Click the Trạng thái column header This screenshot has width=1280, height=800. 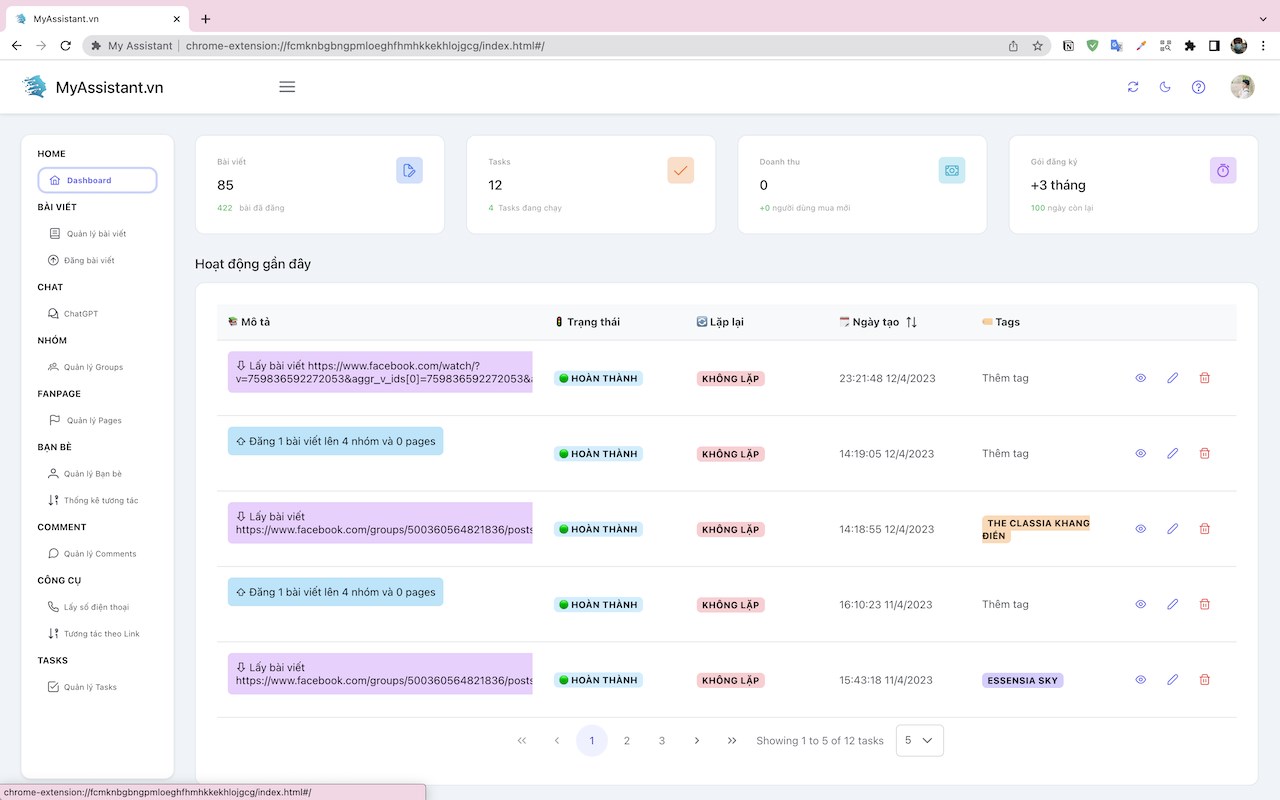pyautogui.click(x=587, y=322)
